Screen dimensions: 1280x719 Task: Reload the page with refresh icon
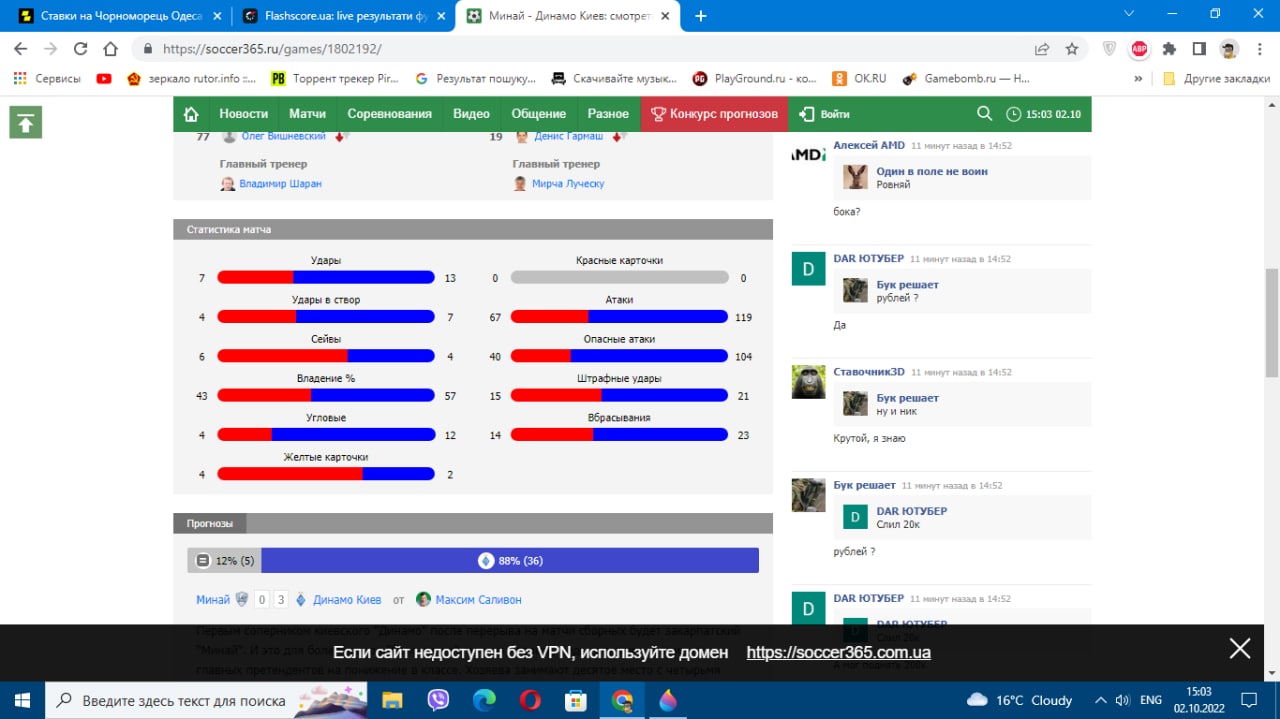pyautogui.click(x=81, y=48)
